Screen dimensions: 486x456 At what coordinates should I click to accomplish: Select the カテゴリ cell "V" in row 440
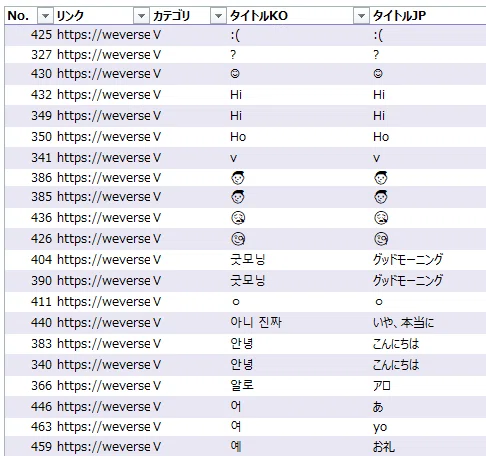tap(157, 323)
